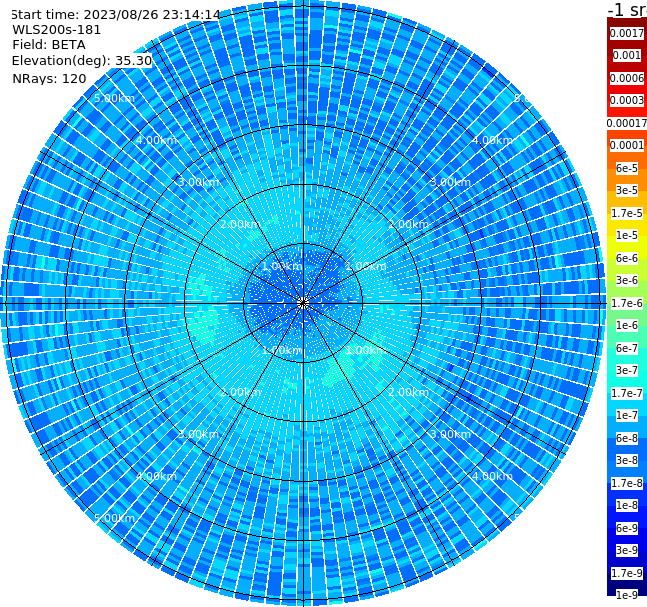Select the WLS200s-181 instrument label
Screen dimensions: 647x607
(57, 30)
